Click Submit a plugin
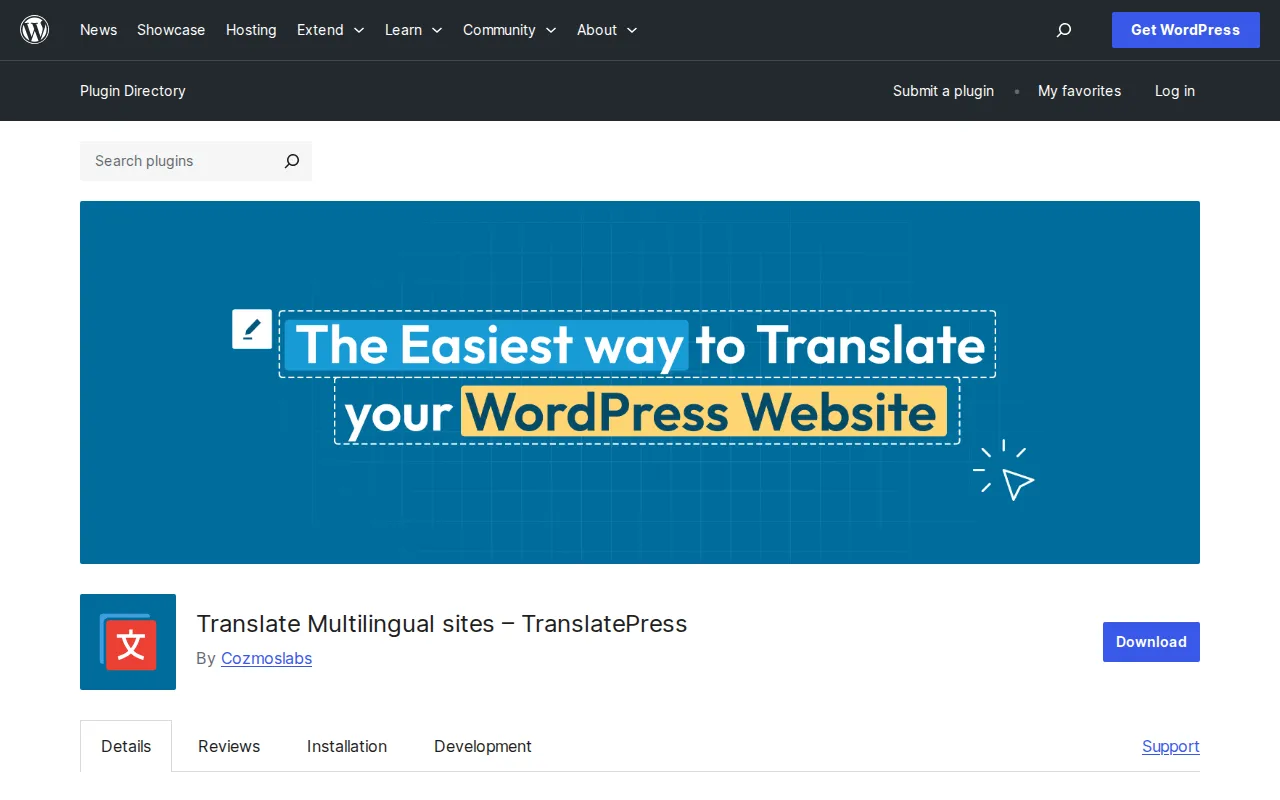 click(x=943, y=91)
